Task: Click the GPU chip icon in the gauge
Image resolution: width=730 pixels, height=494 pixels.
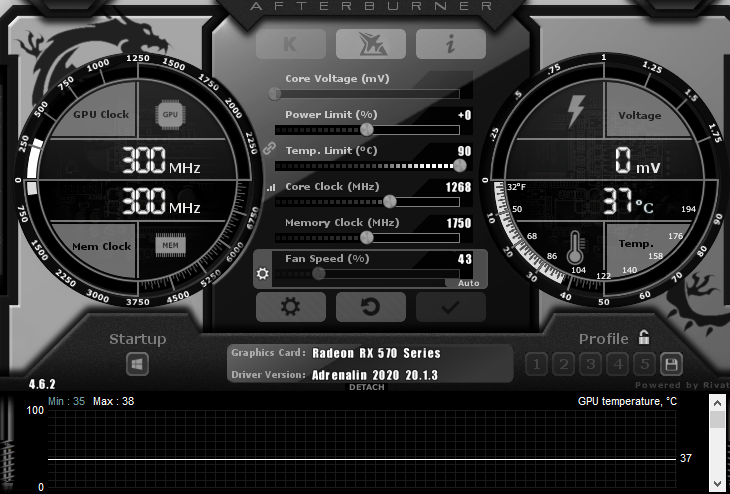Action: pos(170,115)
